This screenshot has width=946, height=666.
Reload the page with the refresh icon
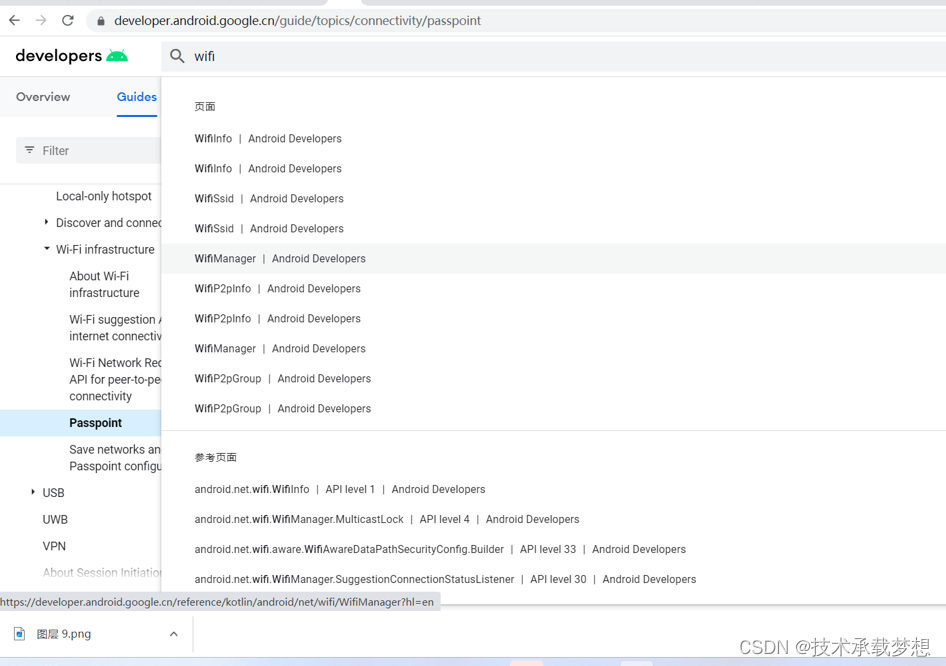(x=68, y=21)
